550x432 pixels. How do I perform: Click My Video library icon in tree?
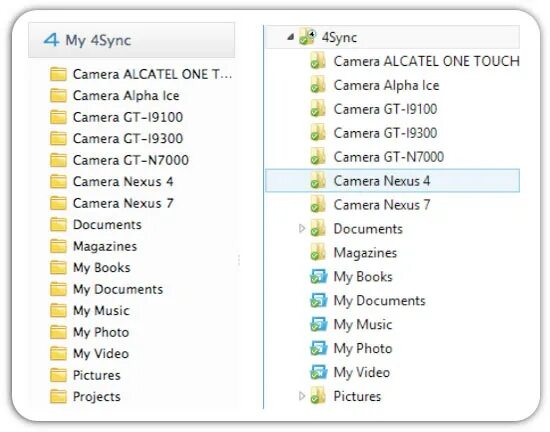point(318,372)
